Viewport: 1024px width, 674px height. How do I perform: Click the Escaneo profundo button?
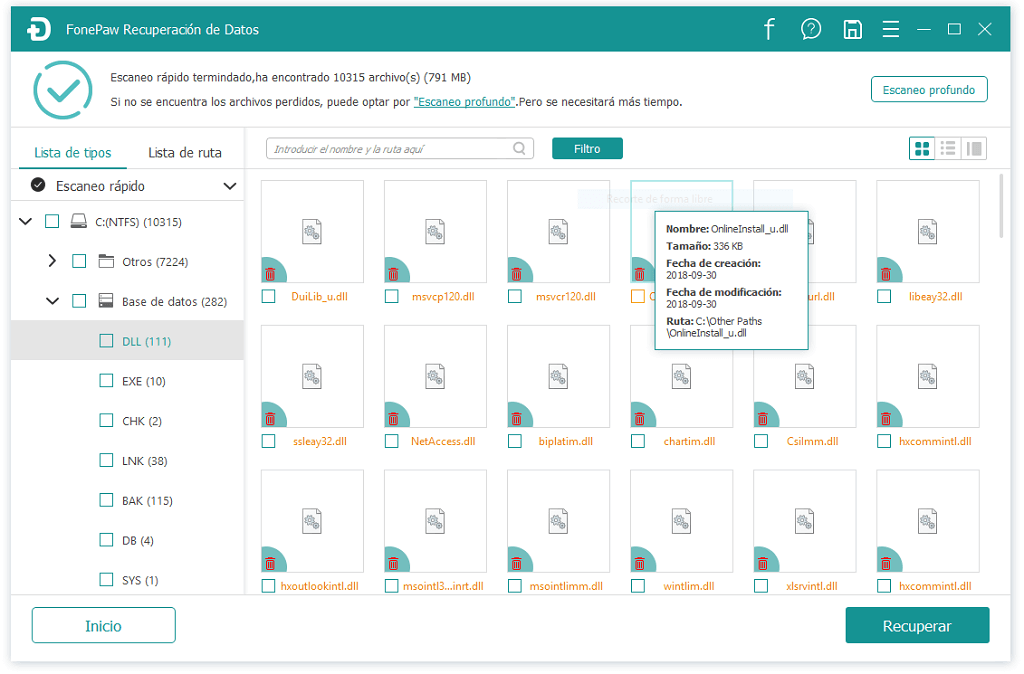point(929,89)
